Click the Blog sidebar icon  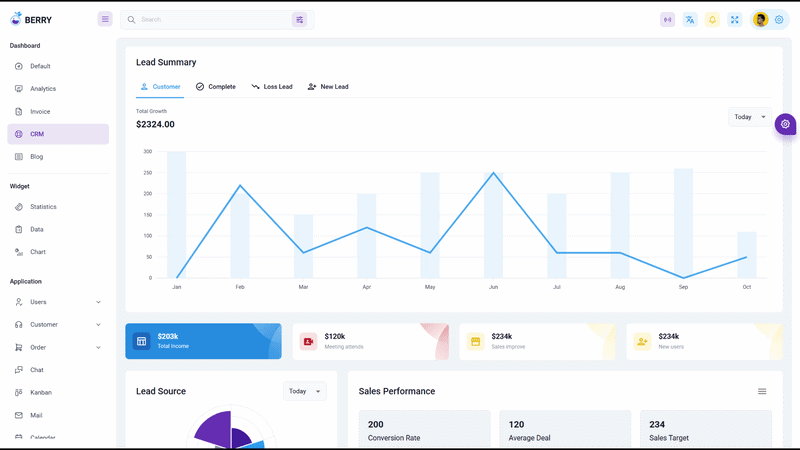point(19,157)
